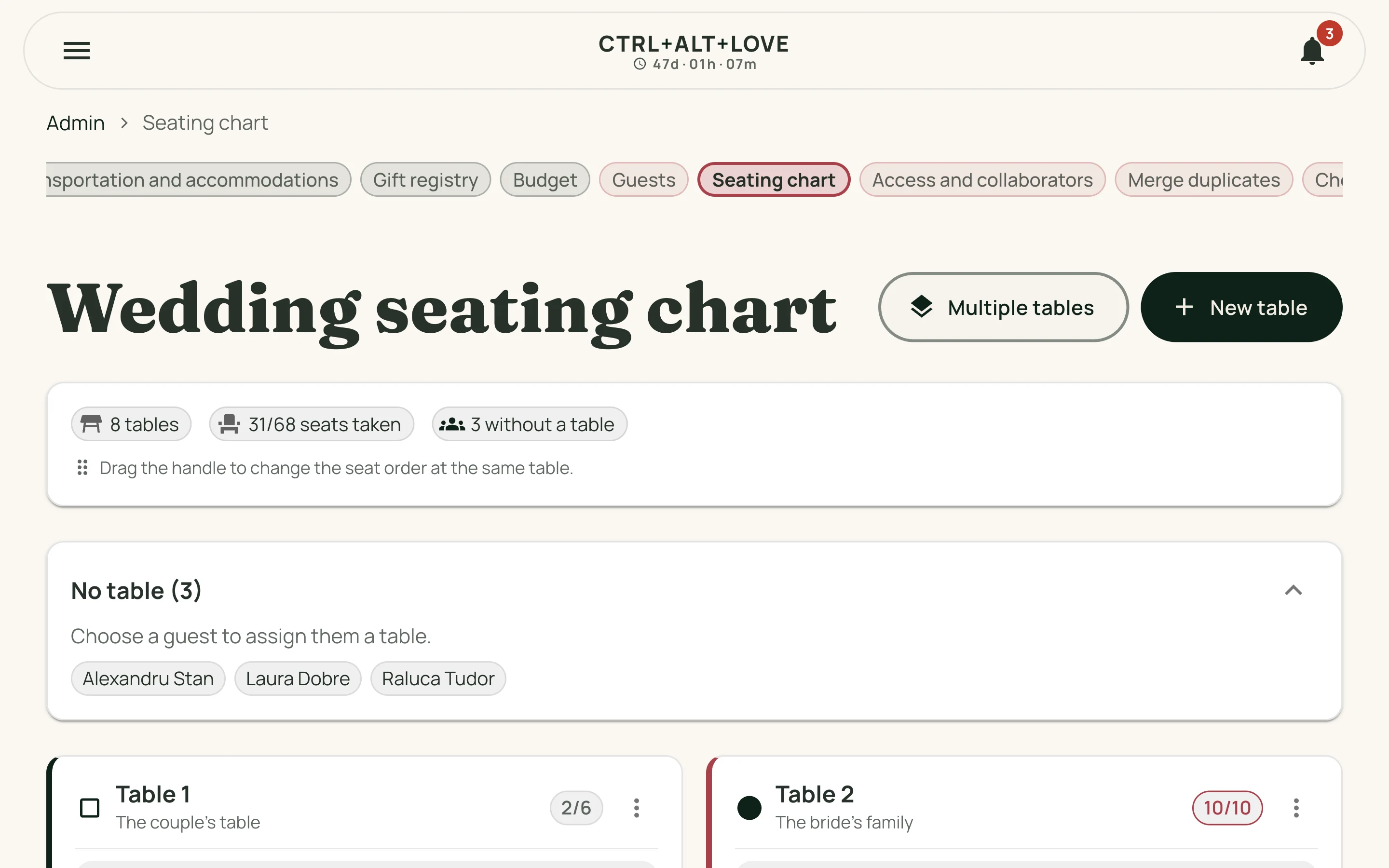
Task: Click the drag handle hint icon
Action: pos(82,467)
